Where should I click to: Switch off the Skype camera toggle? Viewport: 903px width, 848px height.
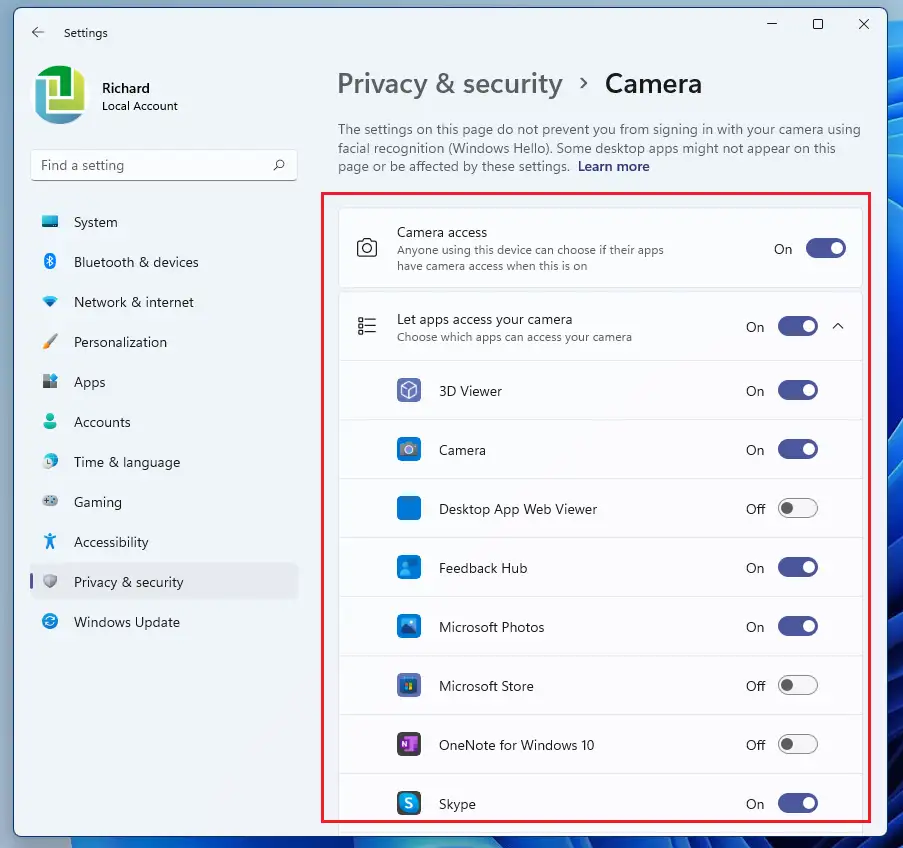coord(798,803)
